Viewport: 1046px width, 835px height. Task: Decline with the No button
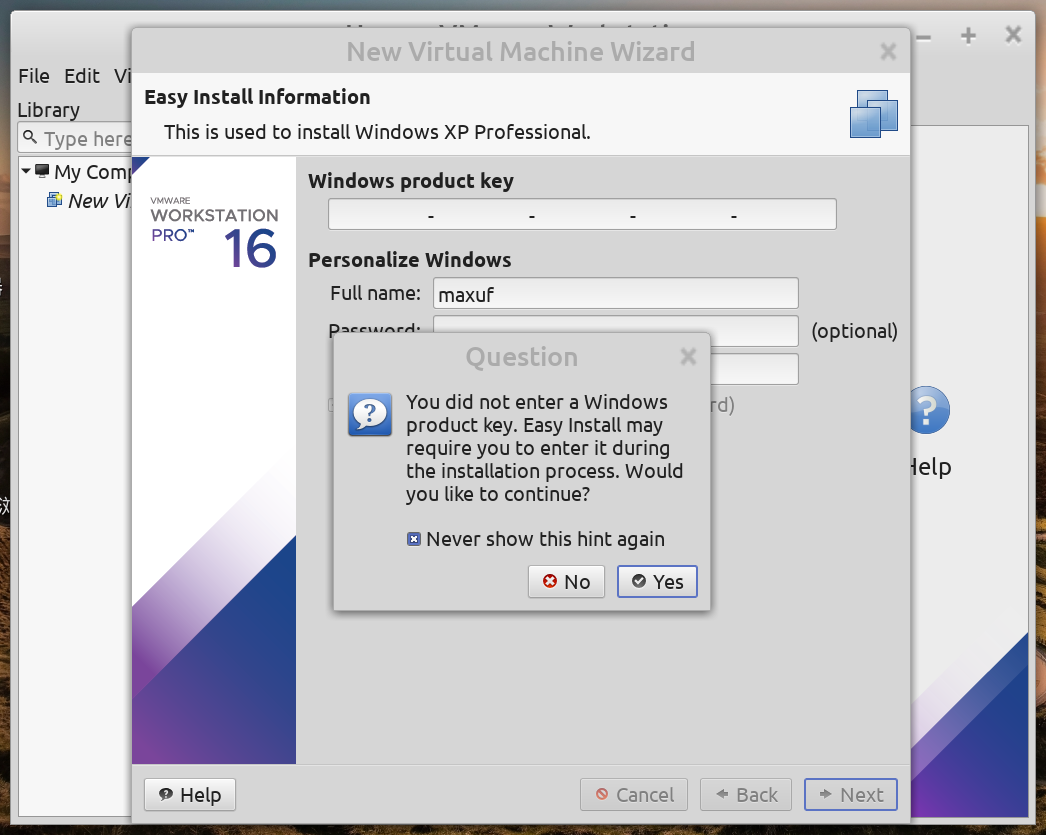tap(566, 582)
